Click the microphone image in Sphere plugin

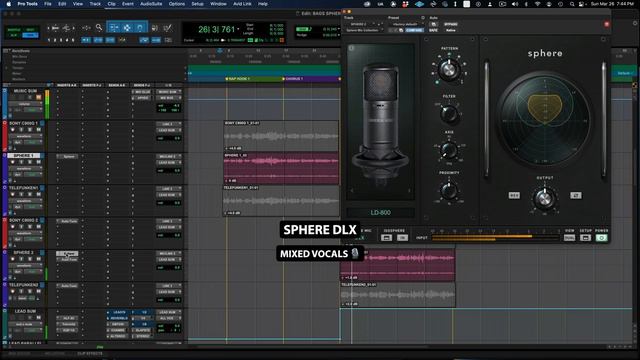[380, 121]
